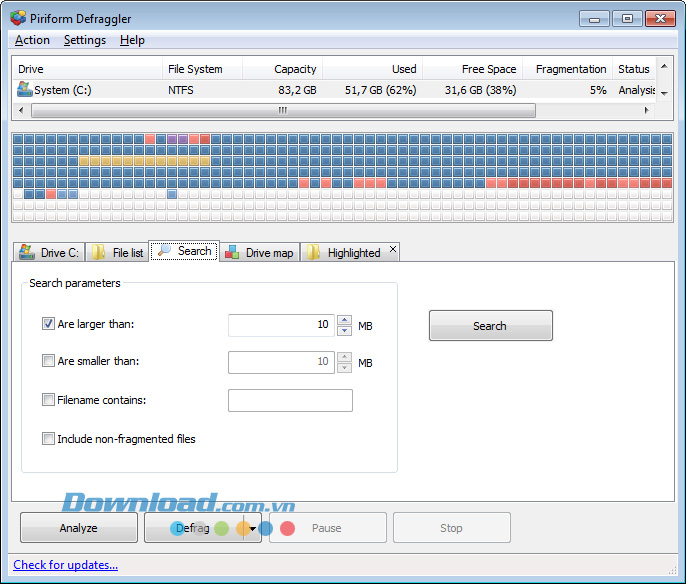The image size is (686, 584).
Task: Click the 31,6 GB (38%) free space cell
Action: point(480,90)
